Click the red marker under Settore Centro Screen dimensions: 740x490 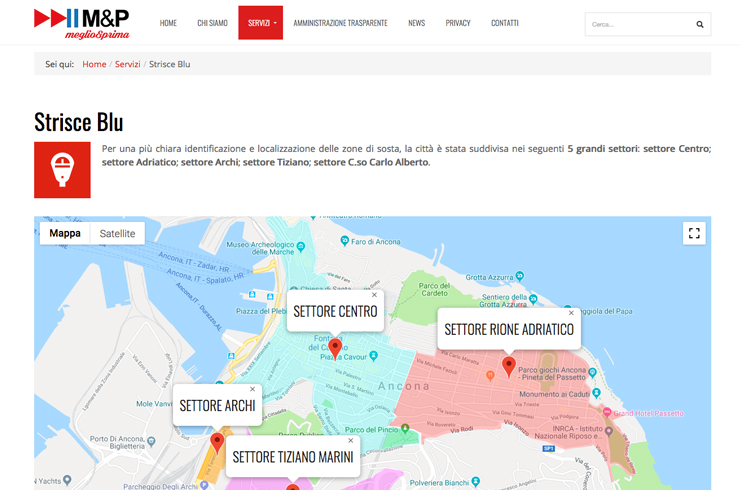click(335, 349)
